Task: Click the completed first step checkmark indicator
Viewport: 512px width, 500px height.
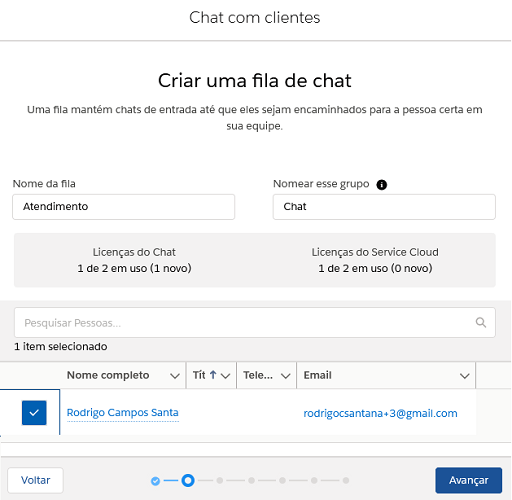Action: pos(155,481)
